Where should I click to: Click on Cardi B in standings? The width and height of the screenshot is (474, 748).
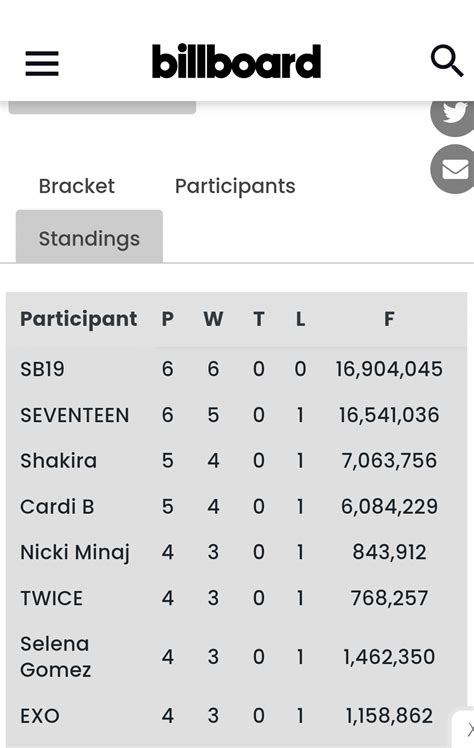[57, 507]
